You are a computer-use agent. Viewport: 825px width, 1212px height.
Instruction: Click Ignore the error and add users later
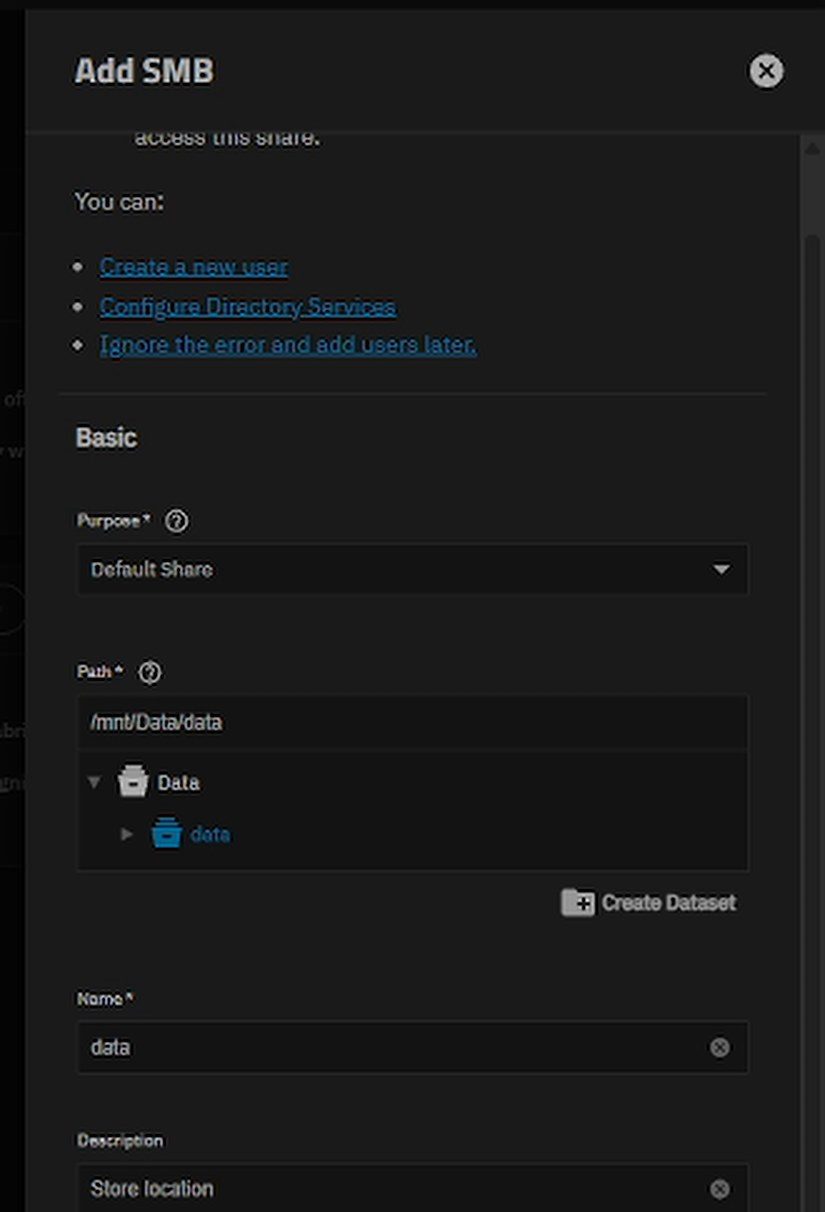click(287, 345)
